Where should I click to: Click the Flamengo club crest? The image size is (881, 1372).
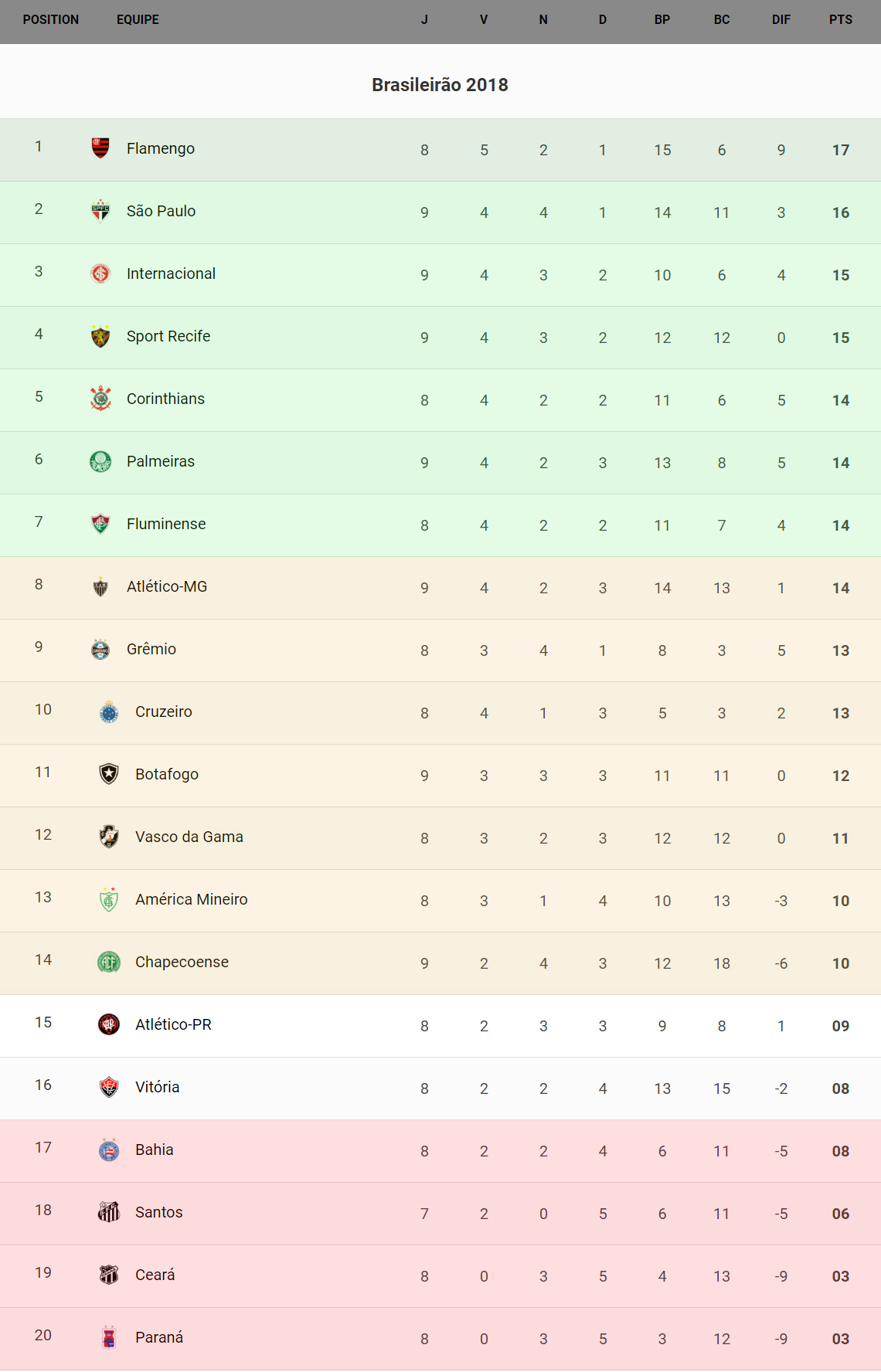100,148
